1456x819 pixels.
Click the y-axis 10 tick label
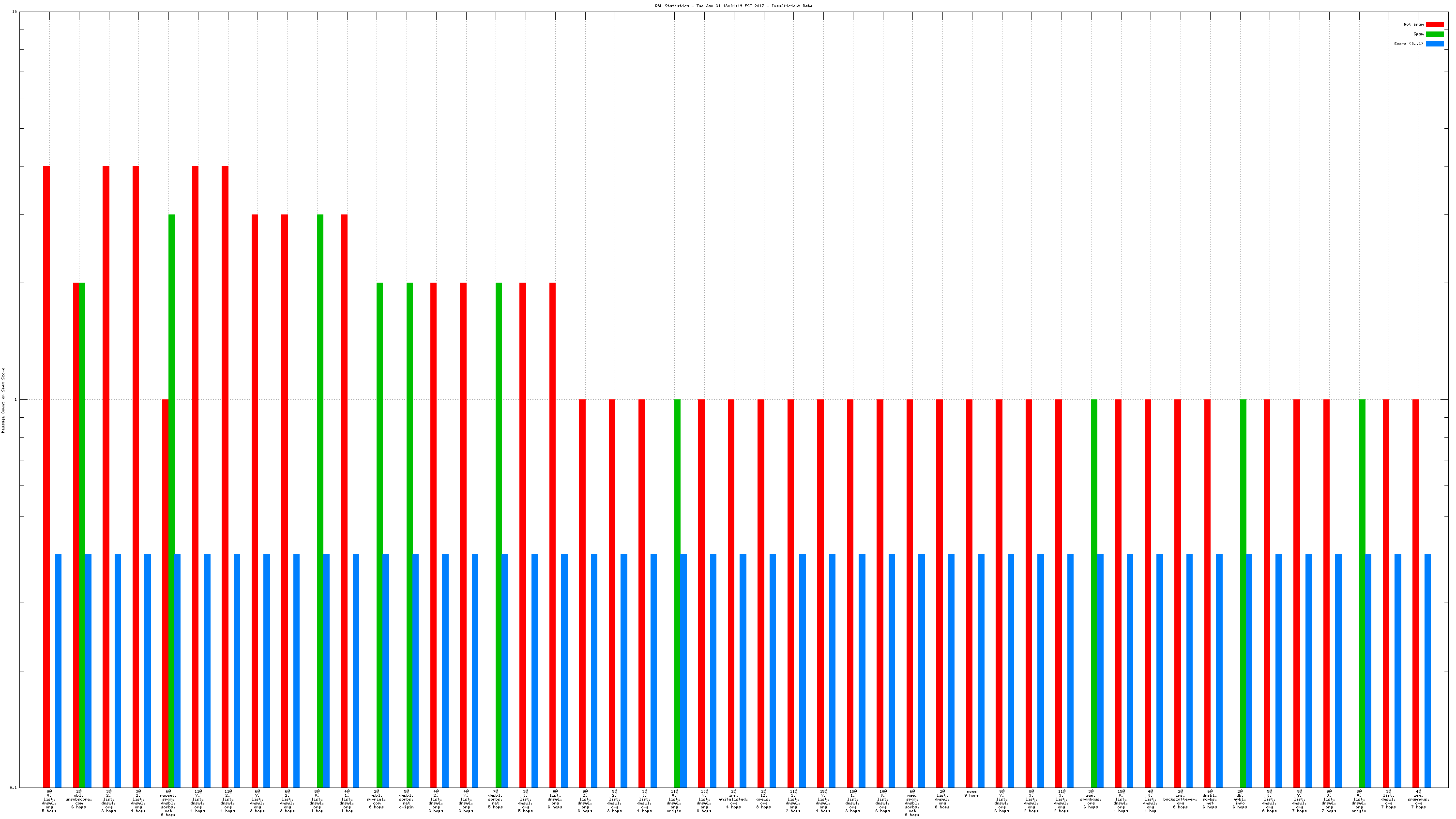pyautogui.click(x=14, y=12)
